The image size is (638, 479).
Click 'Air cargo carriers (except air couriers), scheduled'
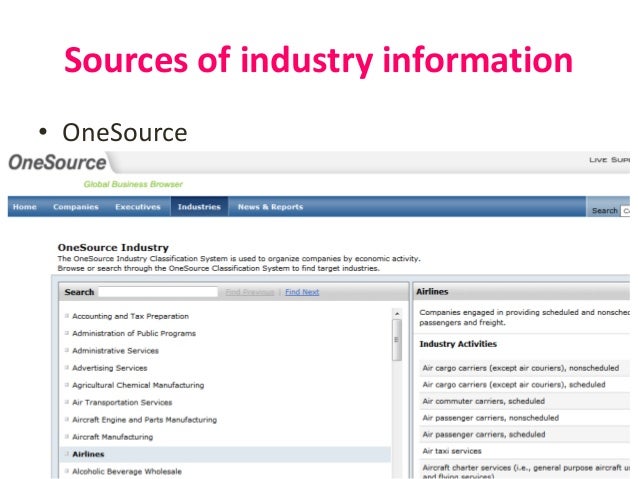[513, 385]
